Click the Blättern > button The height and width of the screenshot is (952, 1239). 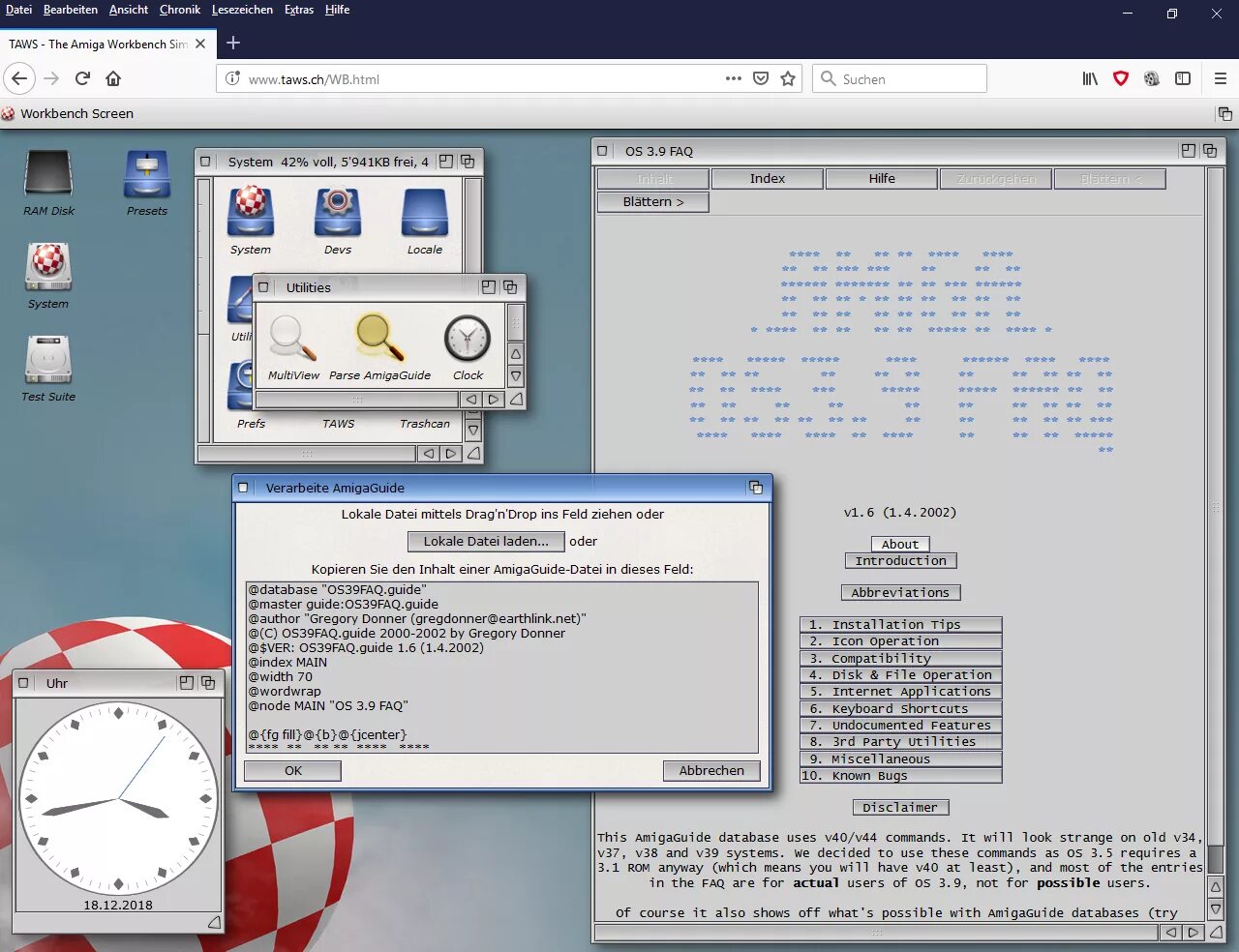click(x=653, y=202)
